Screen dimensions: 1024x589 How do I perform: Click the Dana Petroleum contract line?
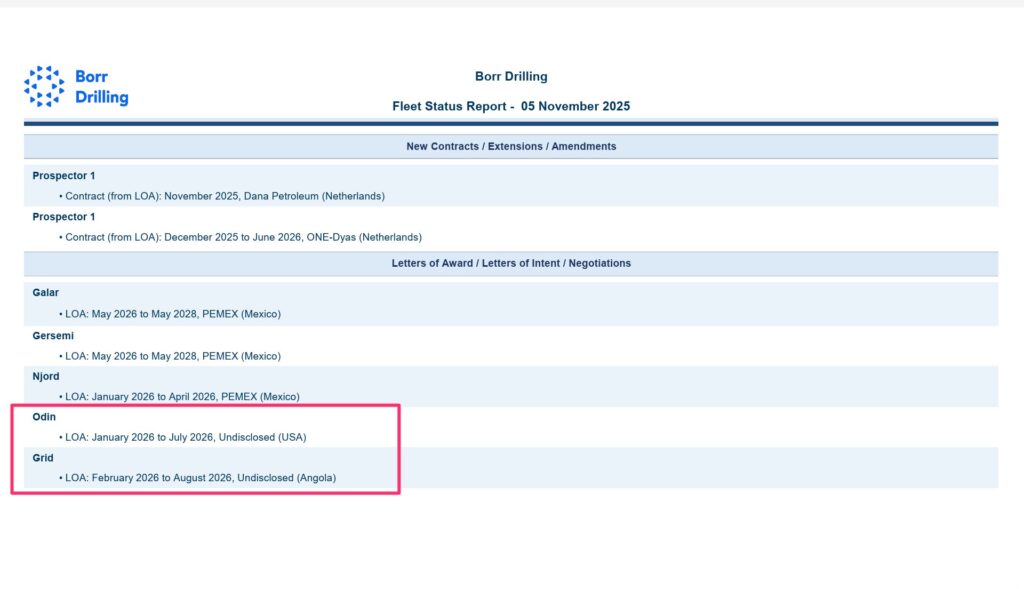pyautogui.click(x=225, y=196)
